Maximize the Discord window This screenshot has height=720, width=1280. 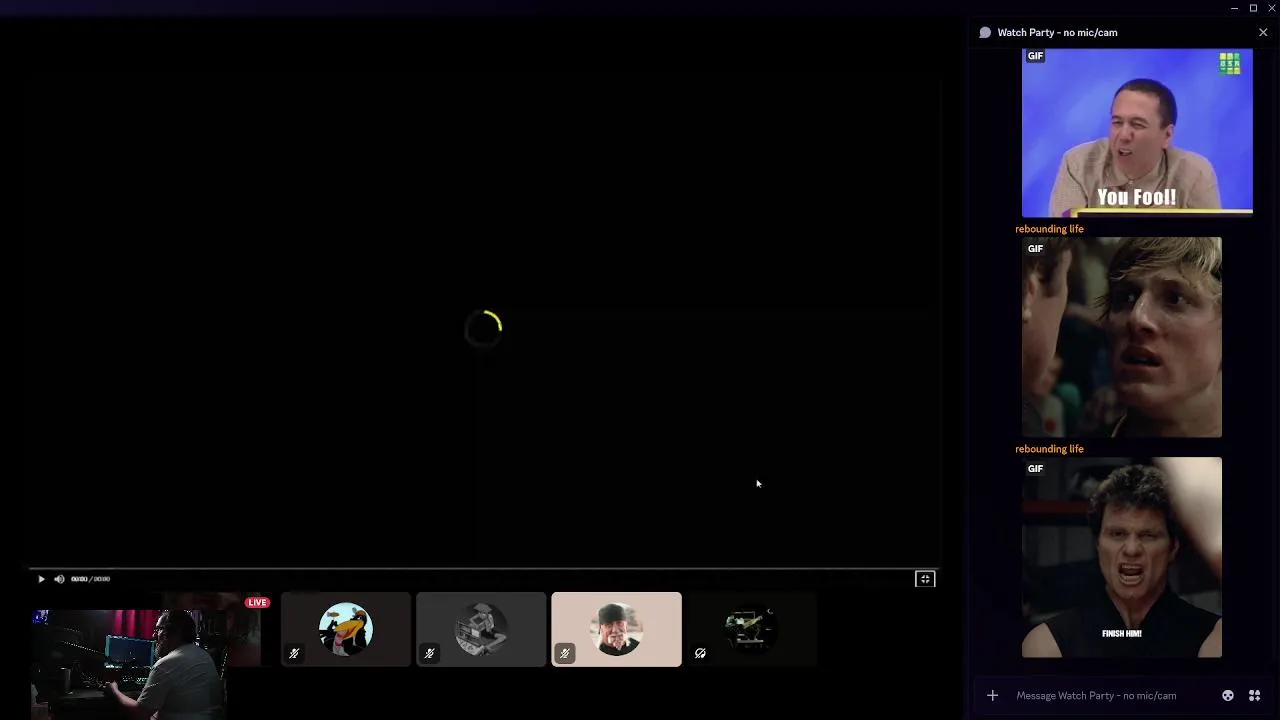1253,8
